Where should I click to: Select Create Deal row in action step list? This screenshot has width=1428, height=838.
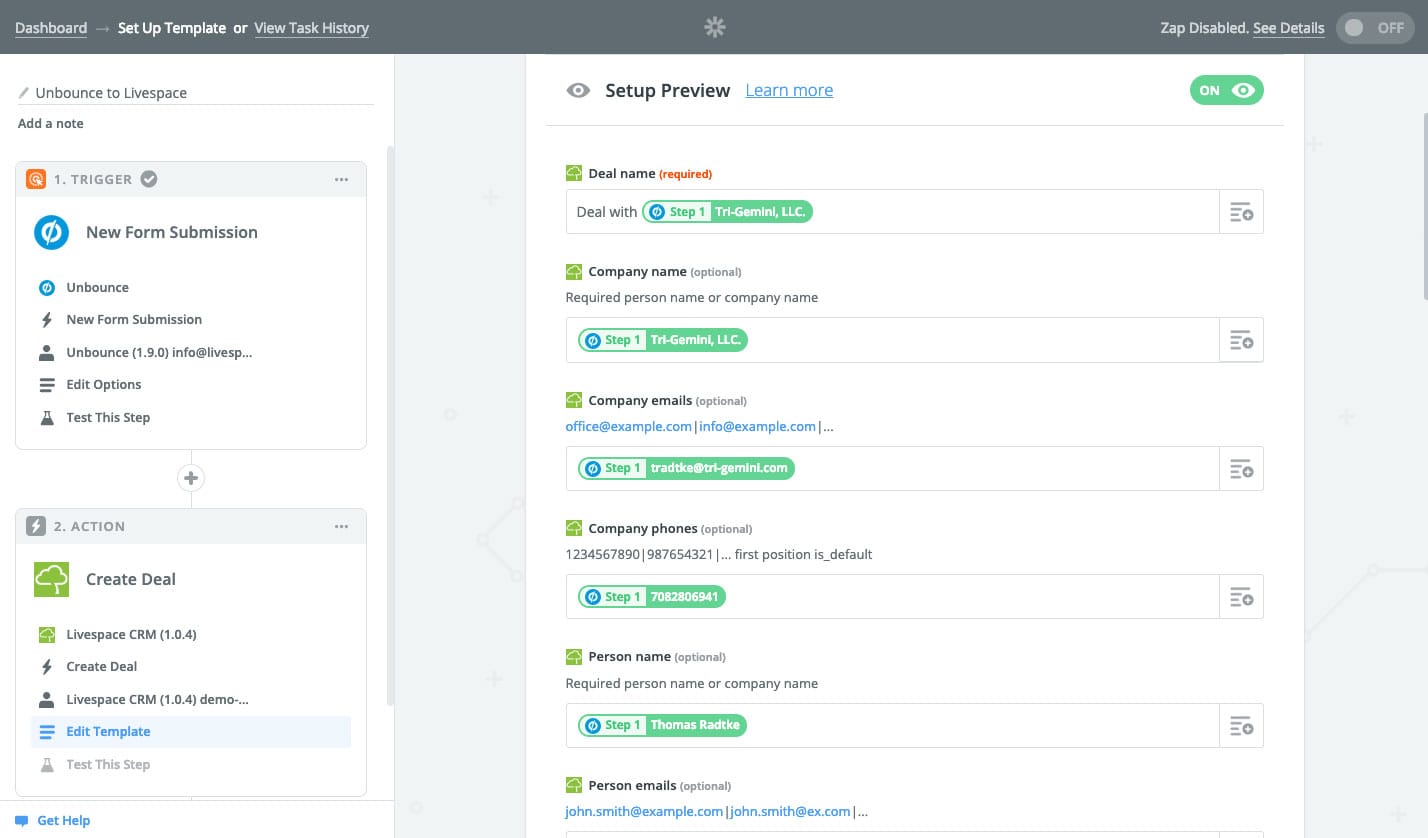(x=191, y=667)
